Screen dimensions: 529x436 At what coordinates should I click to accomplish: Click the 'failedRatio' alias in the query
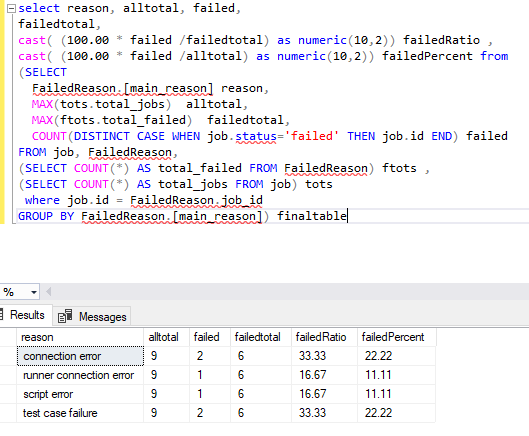tap(441, 40)
